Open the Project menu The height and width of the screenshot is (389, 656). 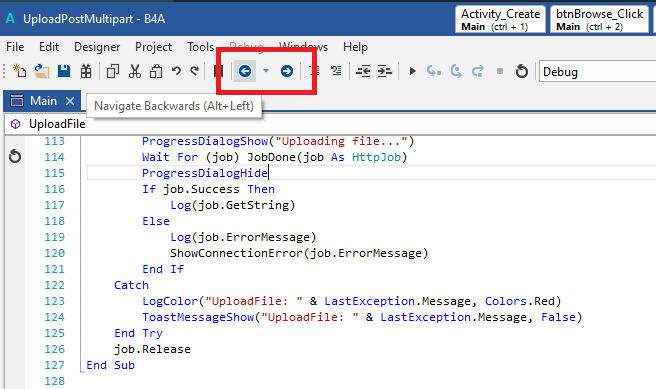[153, 47]
